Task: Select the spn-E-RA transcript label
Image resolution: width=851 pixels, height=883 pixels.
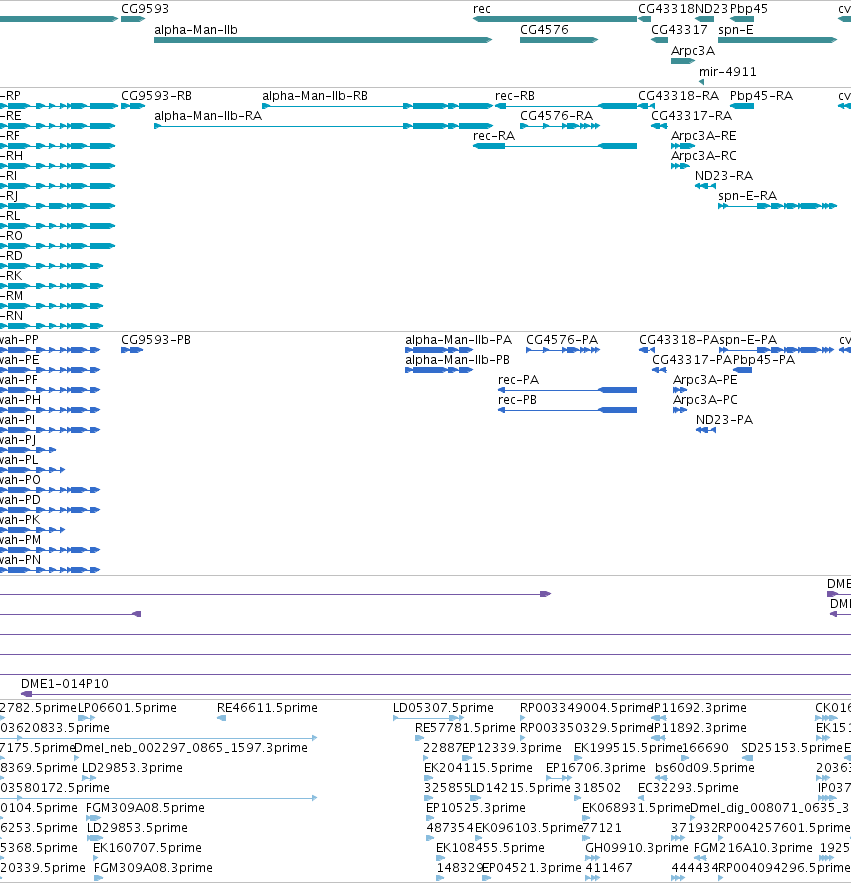Action: (747, 195)
